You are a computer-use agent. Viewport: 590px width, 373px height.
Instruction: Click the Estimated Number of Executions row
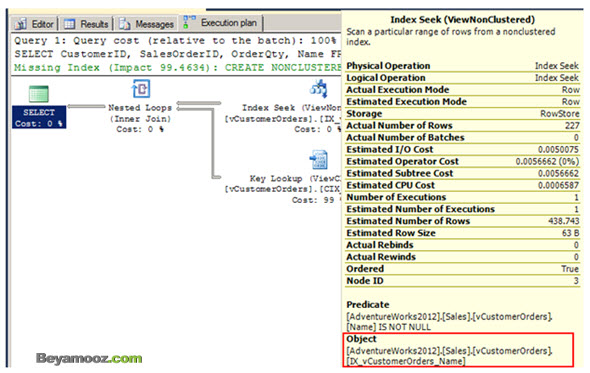point(462,209)
